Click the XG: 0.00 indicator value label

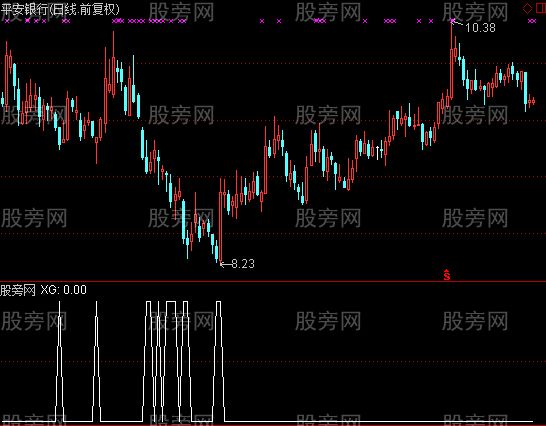(x=63, y=290)
